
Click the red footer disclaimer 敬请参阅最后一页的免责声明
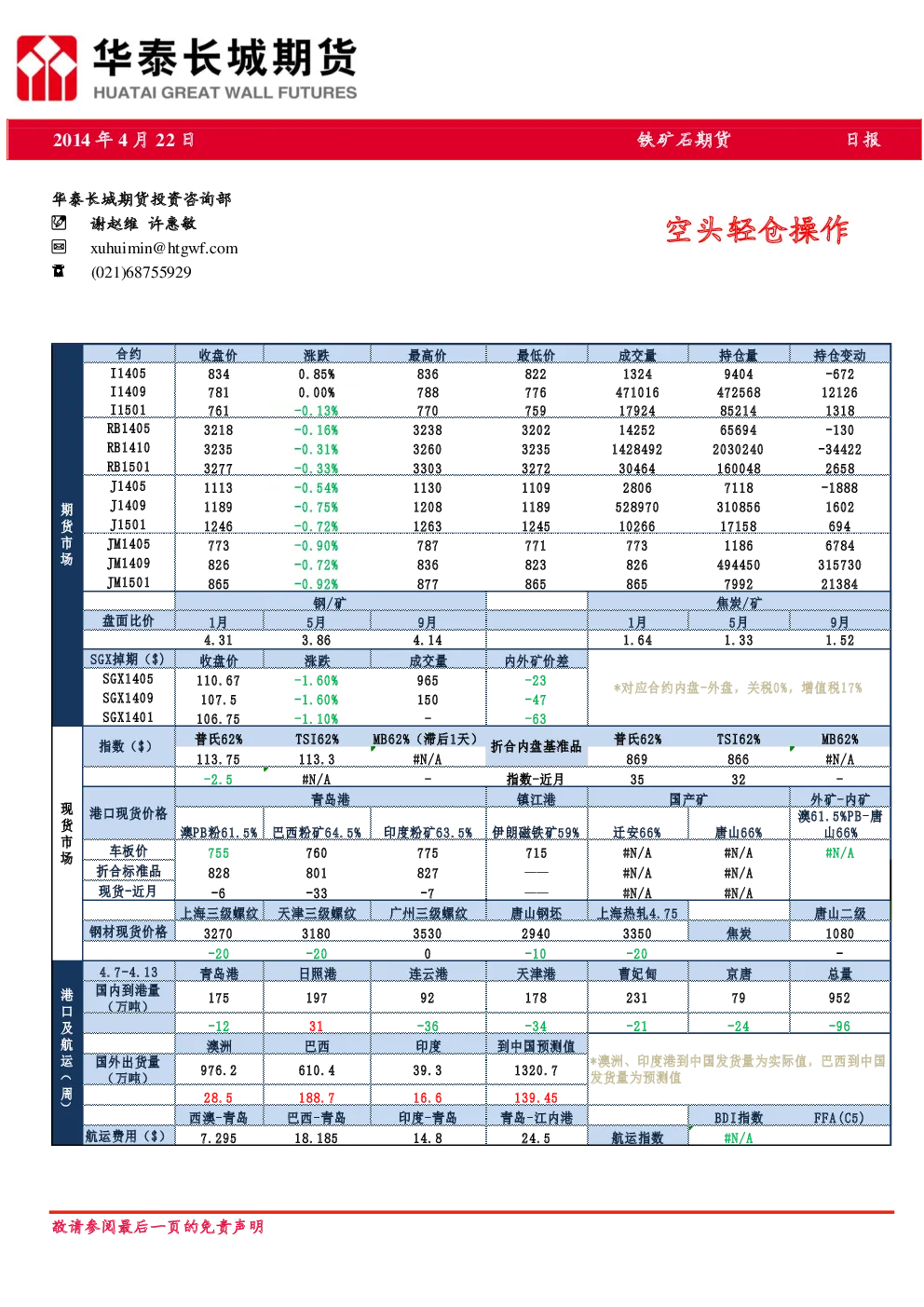(x=158, y=1227)
